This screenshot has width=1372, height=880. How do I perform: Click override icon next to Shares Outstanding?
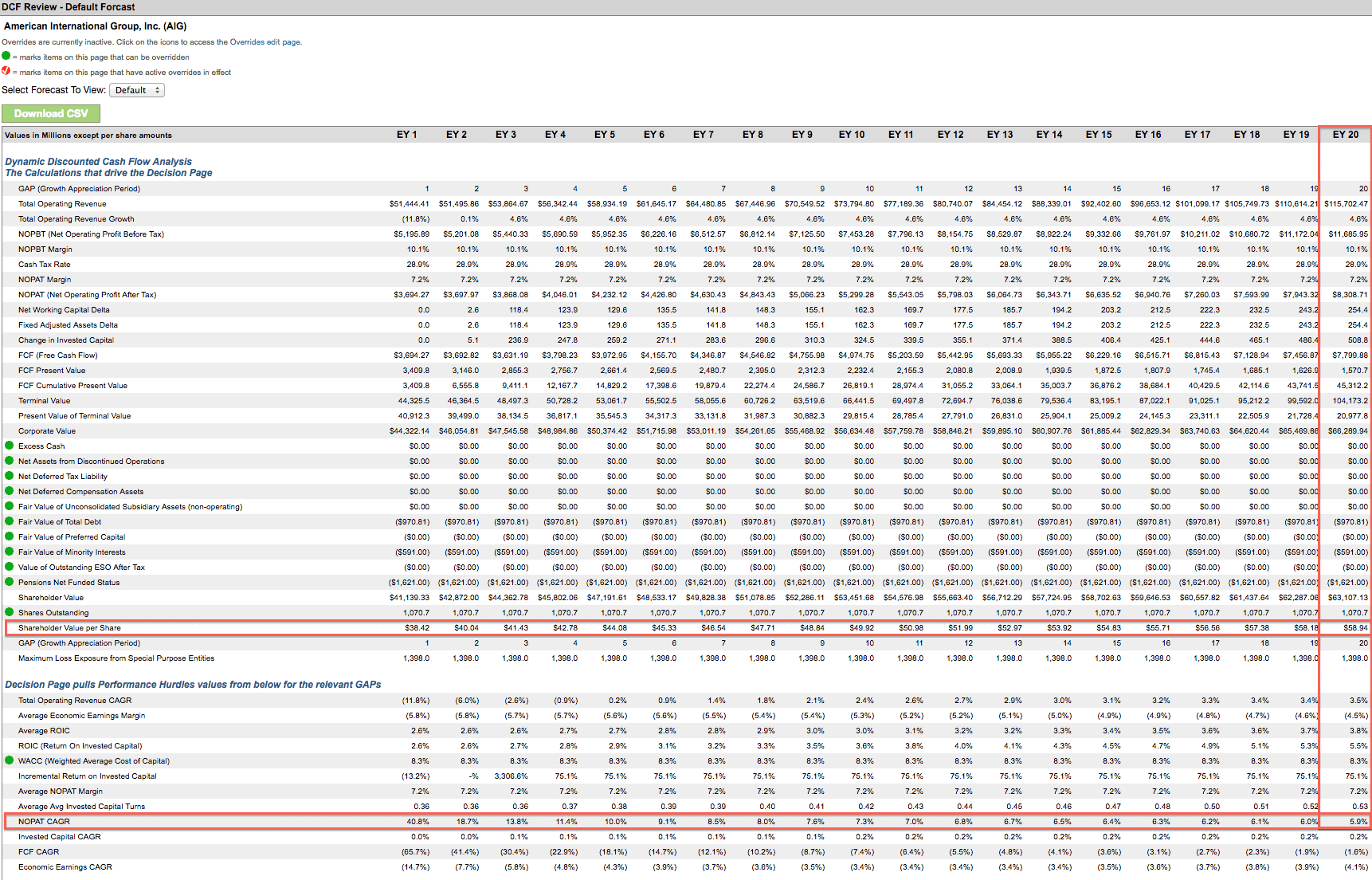pos(10,612)
